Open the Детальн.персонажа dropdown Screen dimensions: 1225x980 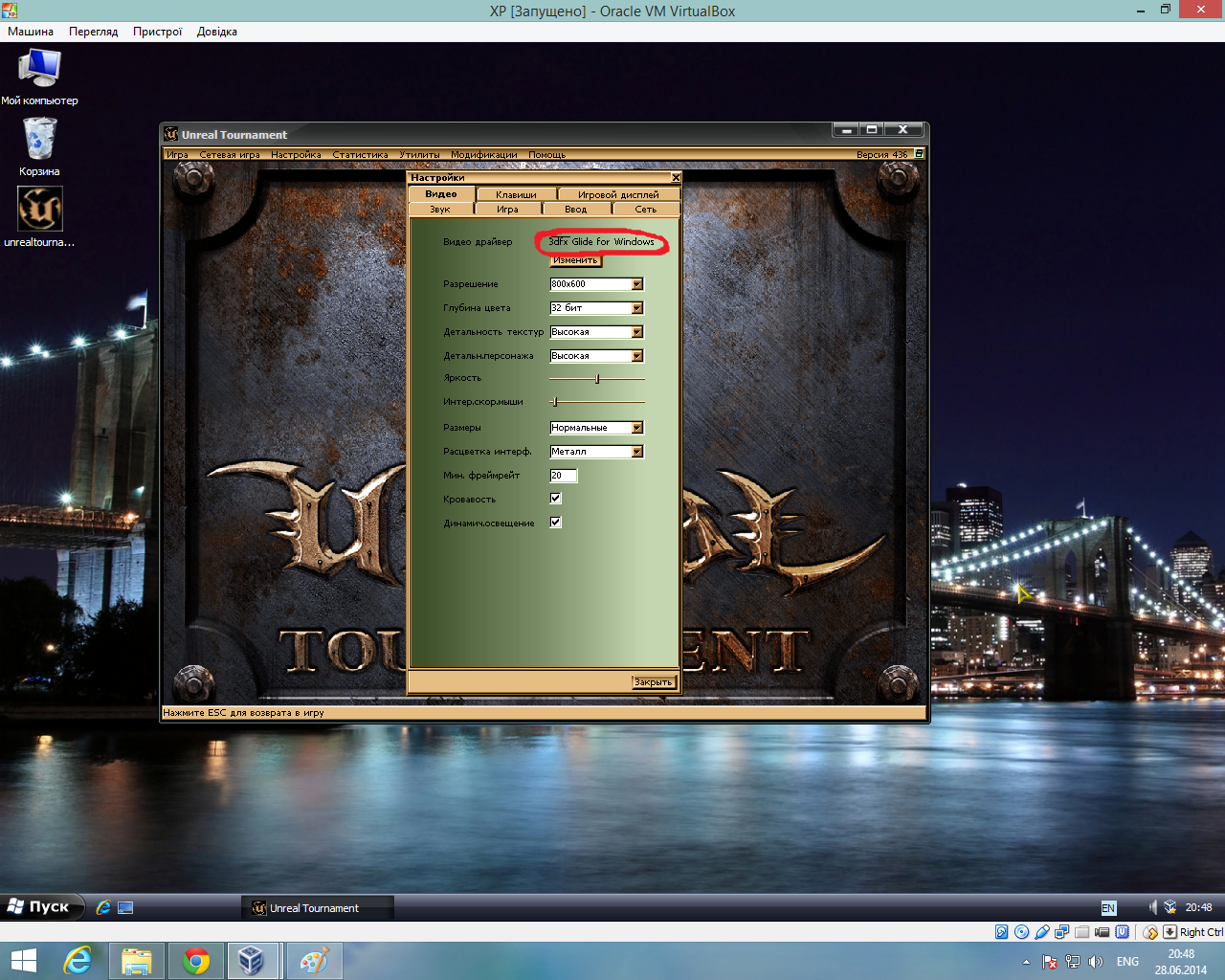(x=596, y=356)
